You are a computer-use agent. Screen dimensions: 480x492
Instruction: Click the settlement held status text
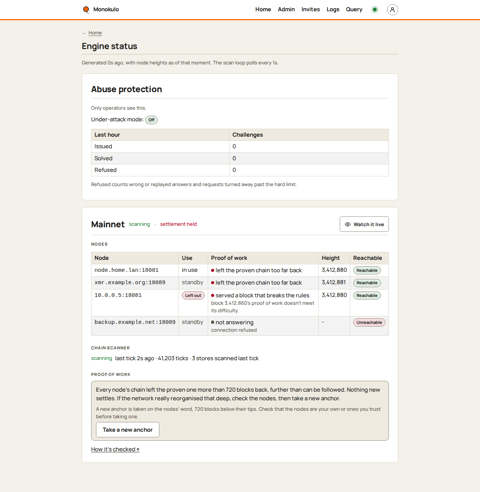coord(178,224)
